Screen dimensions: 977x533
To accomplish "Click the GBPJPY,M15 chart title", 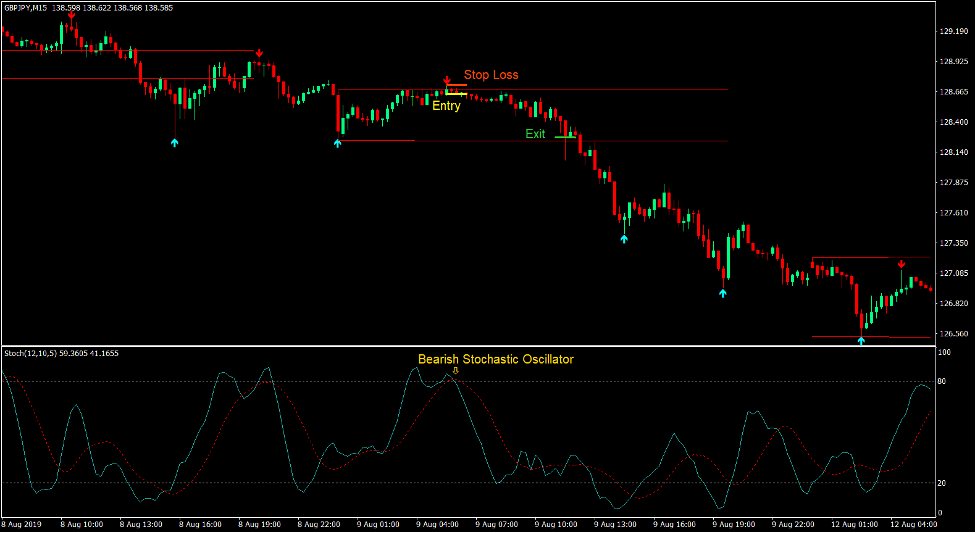I will click(25, 8).
